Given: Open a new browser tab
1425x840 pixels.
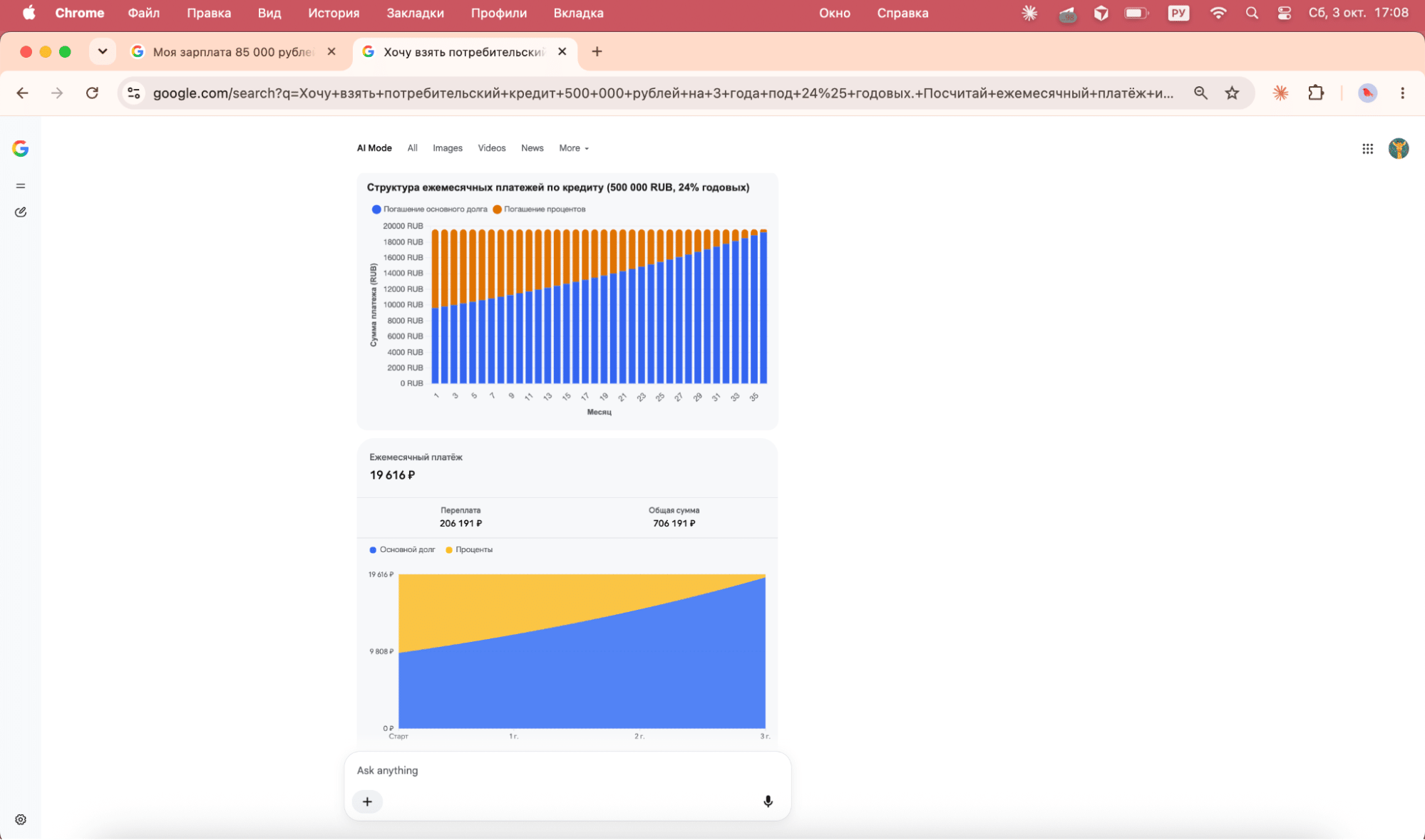Looking at the screenshot, I should click(x=597, y=51).
